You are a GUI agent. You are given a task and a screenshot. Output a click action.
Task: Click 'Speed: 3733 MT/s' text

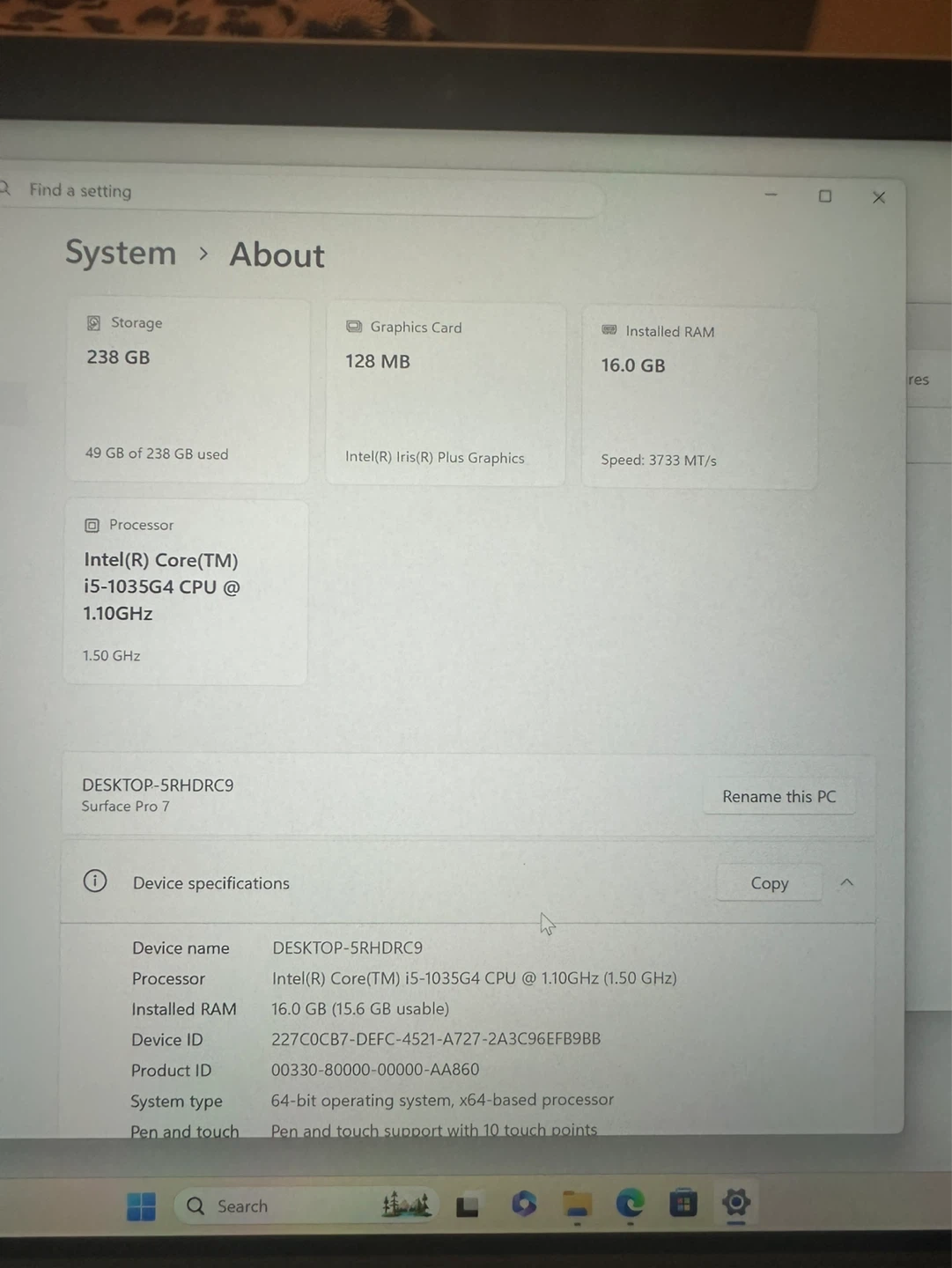pyautogui.click(x=659, y=460)
